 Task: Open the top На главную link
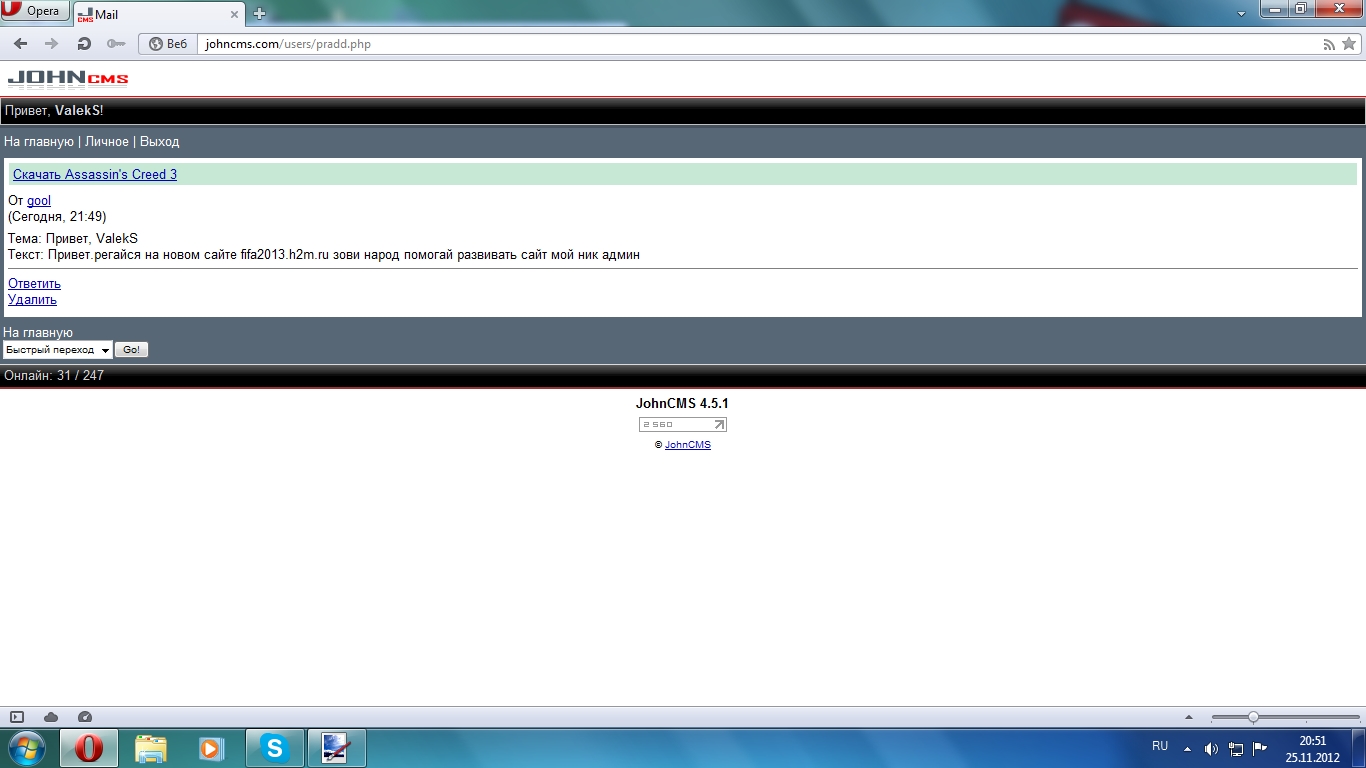pos(39,142)
